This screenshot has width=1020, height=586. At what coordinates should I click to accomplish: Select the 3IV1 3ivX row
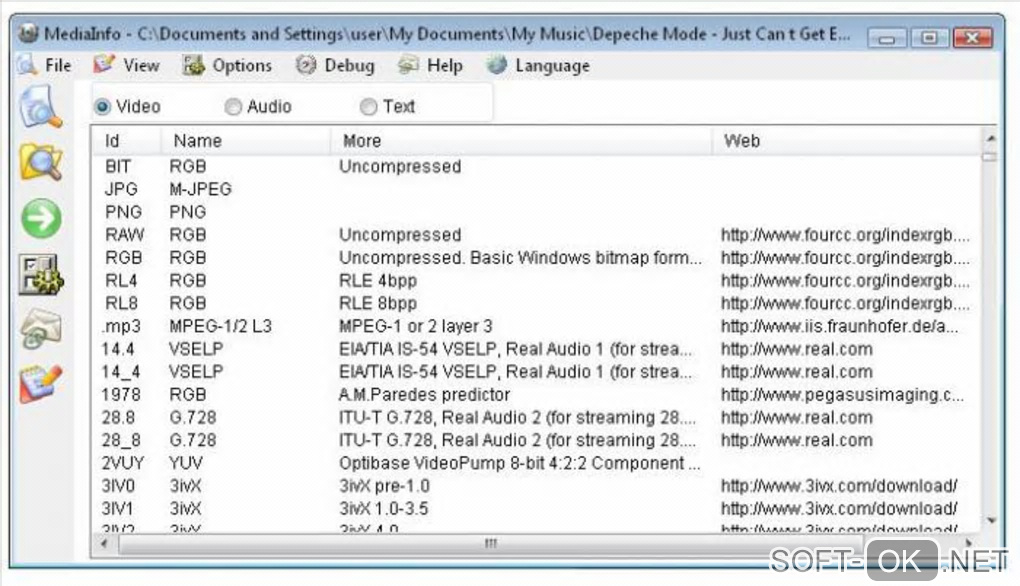pyautogui.click(x=536, y=509)
